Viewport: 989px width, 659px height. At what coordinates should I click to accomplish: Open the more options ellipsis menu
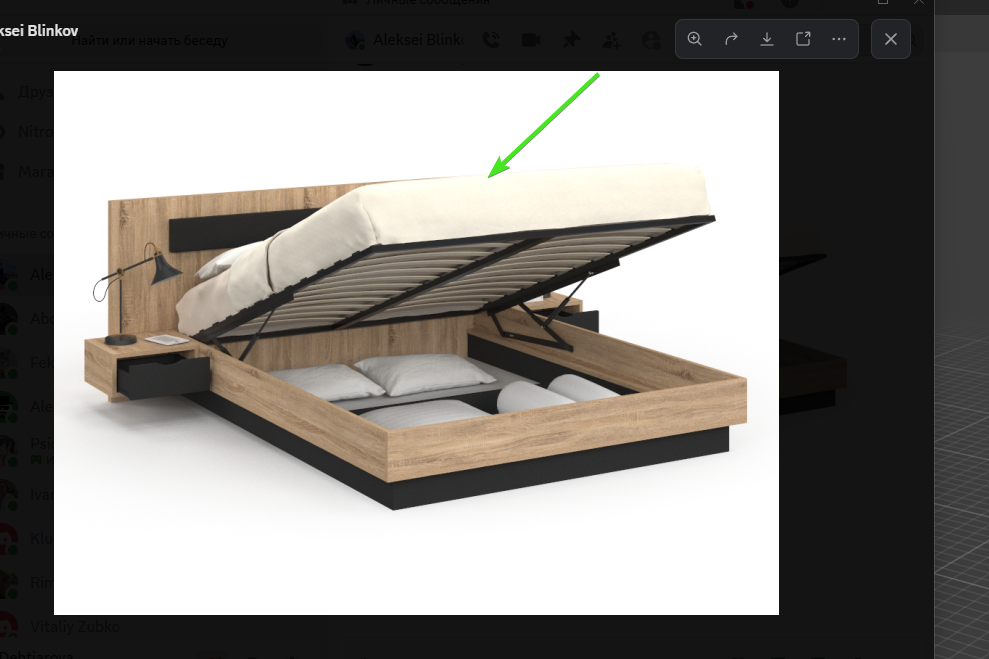pos(839,39)
